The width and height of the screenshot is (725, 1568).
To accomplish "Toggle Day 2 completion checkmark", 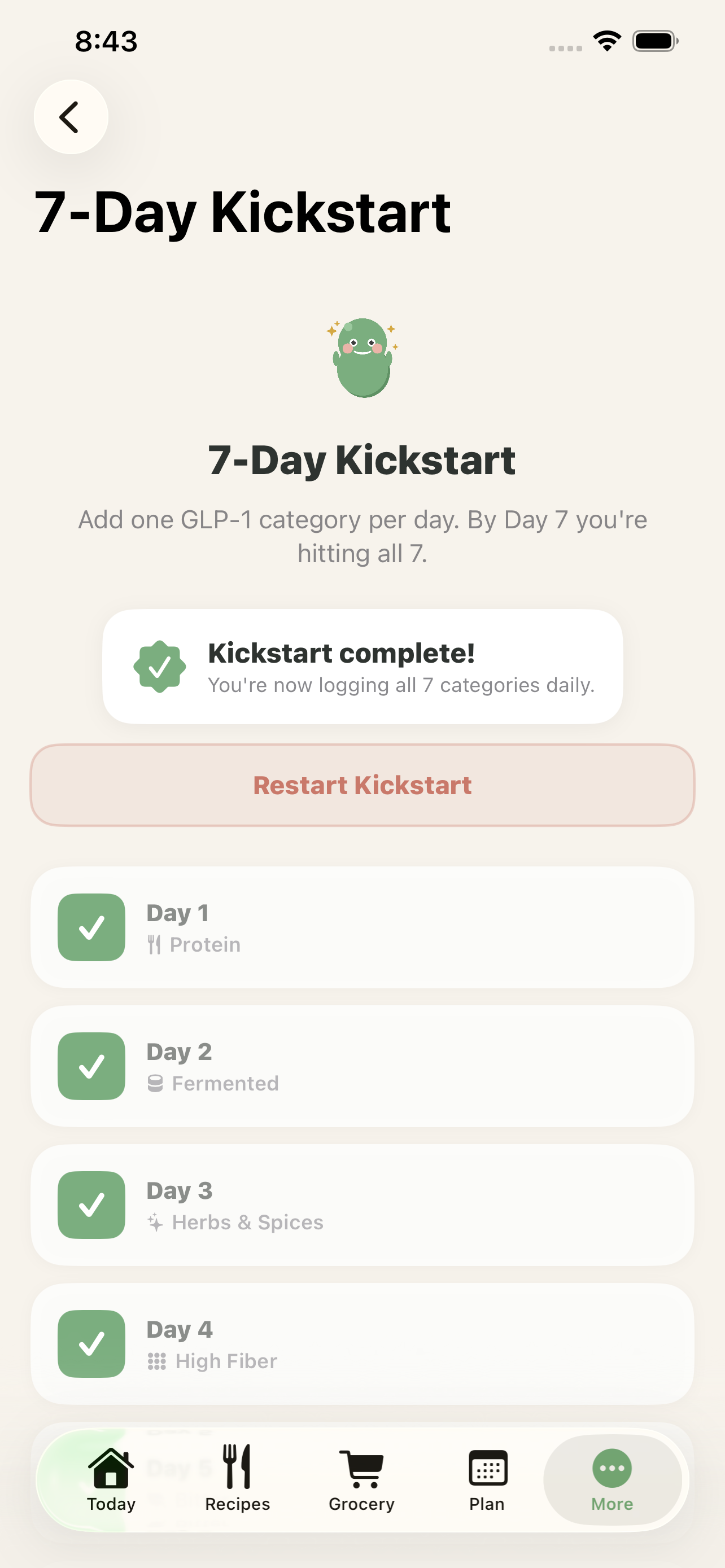I will pyautogui.click(x=91, y=1065).
